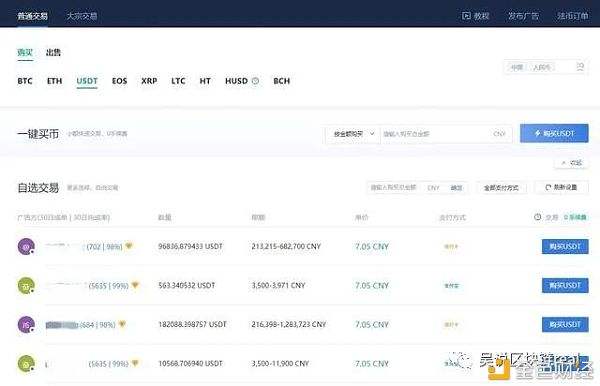Choose the EOS coin tab
The height and width of the screenshot is (386, 600).
[119, 81]
